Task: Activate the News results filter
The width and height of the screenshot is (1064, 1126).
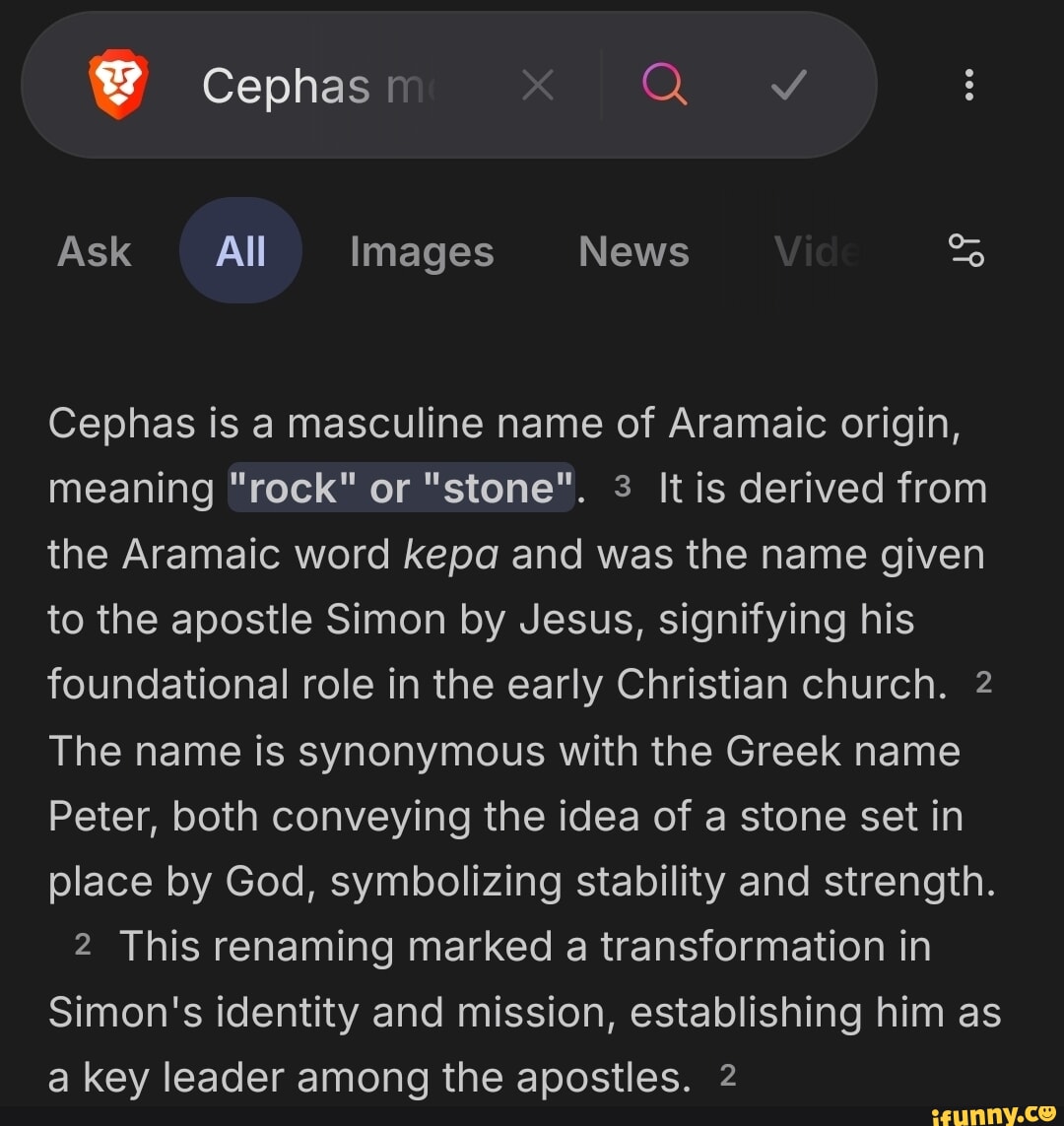Action: 633,250
